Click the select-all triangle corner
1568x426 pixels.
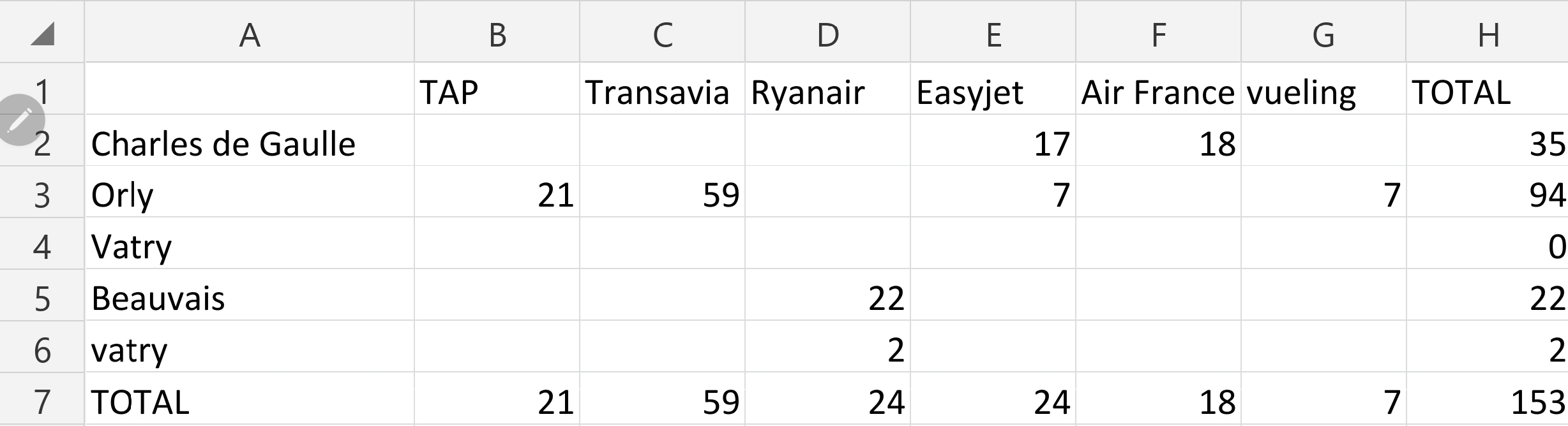42,33
